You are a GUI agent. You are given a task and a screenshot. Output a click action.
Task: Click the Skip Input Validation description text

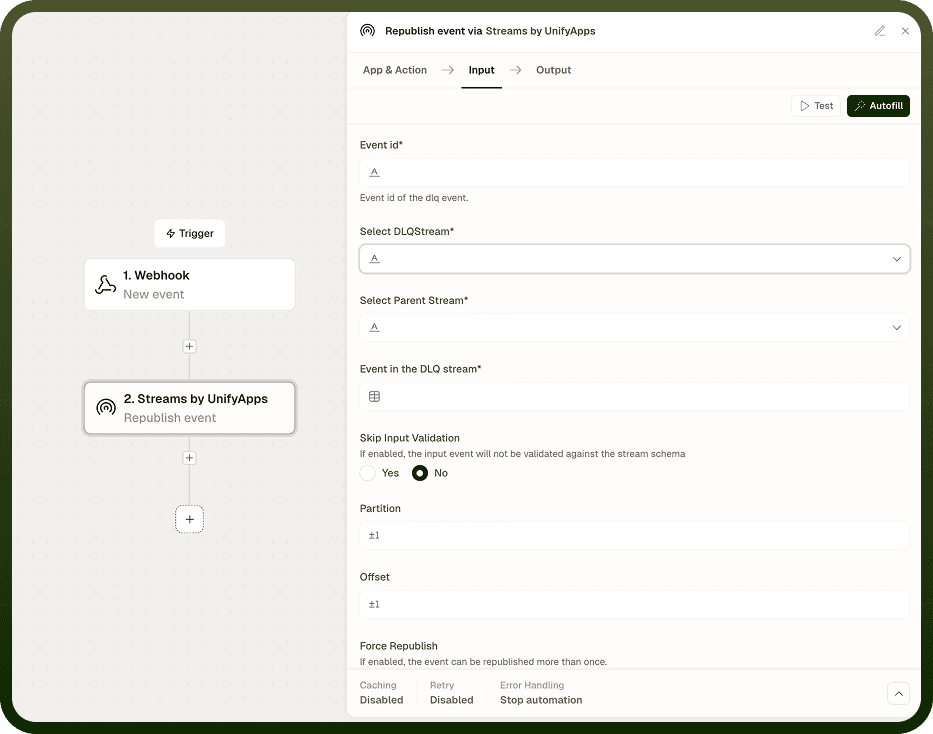tap(522, 454)
